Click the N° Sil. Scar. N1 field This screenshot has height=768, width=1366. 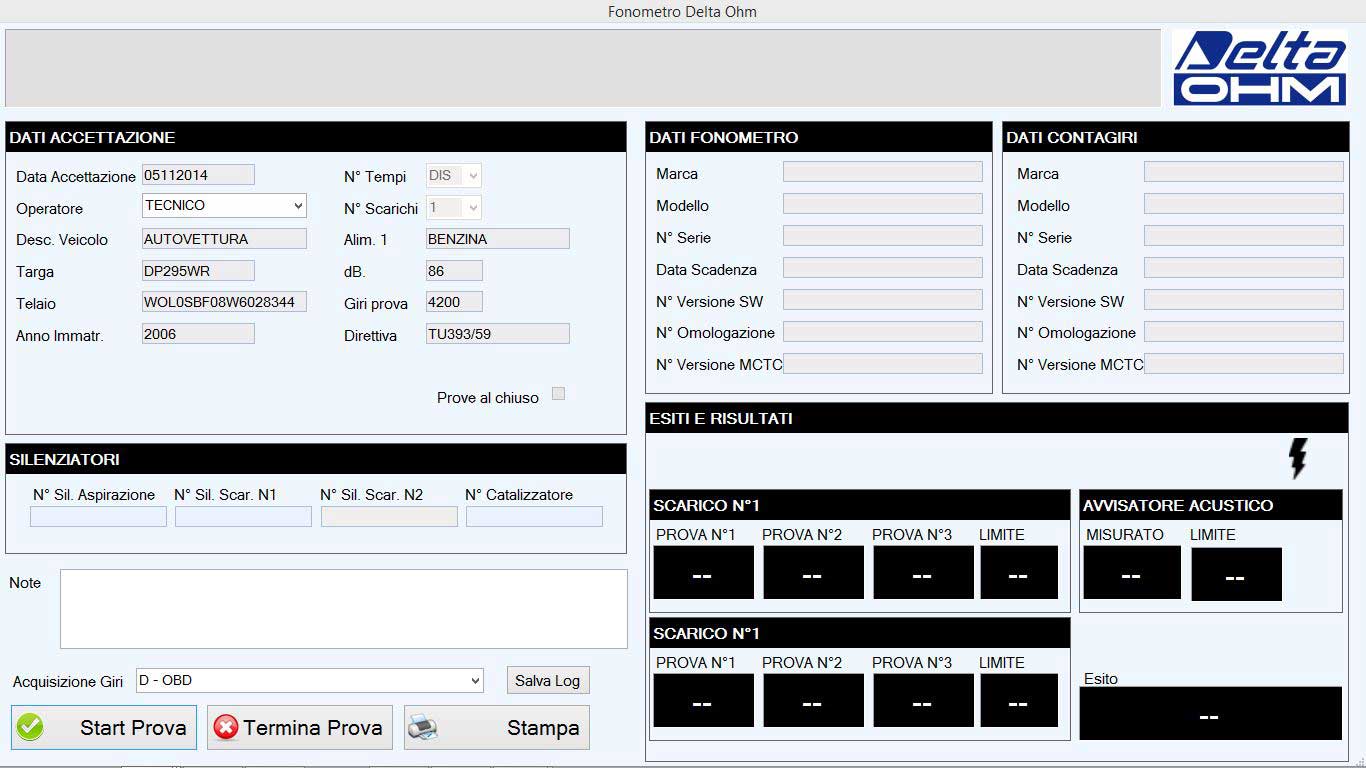tap(243, 517)
